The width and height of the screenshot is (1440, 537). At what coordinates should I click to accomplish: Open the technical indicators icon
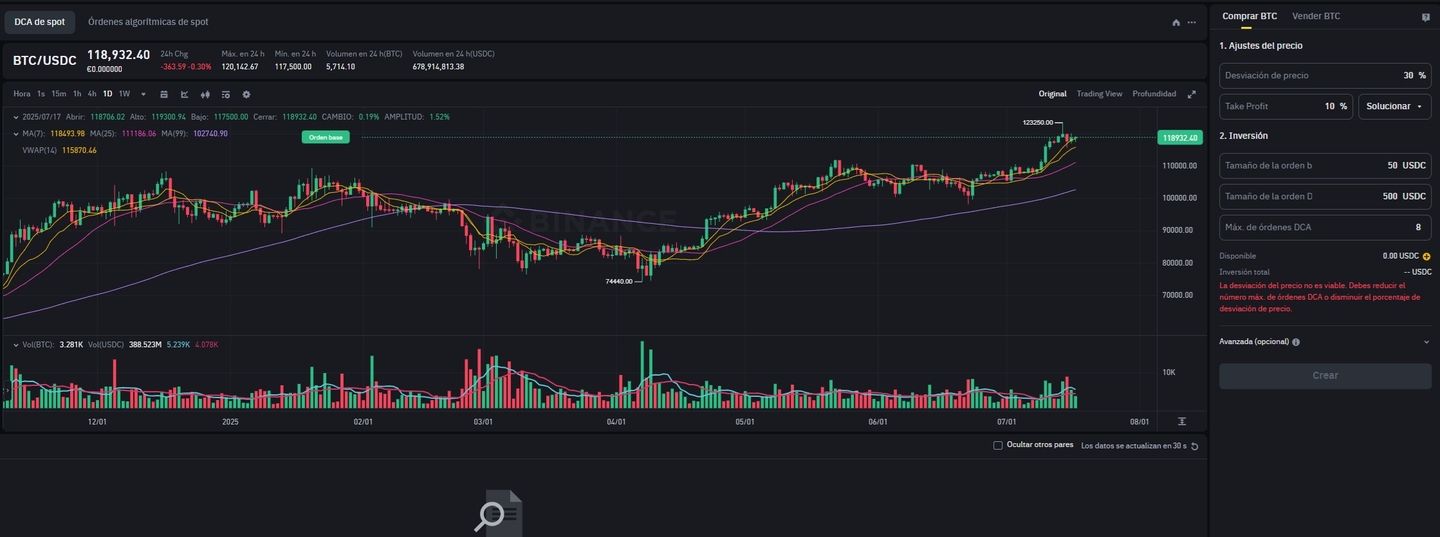pos(226,94)
